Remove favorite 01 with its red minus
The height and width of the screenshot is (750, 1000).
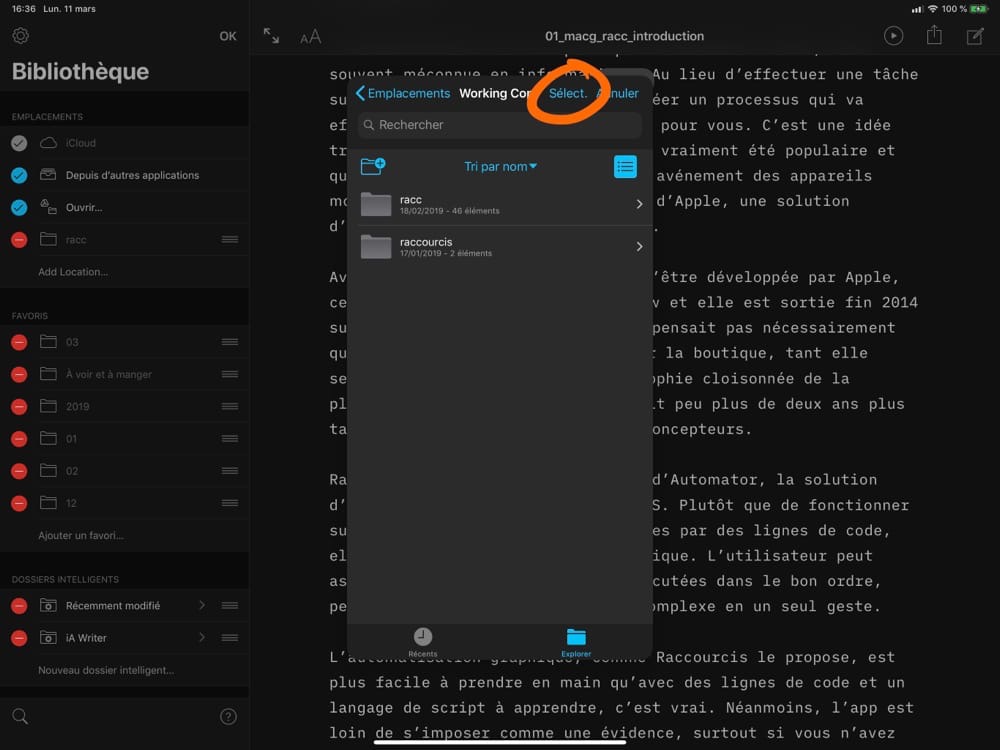[x=19, y=439]
